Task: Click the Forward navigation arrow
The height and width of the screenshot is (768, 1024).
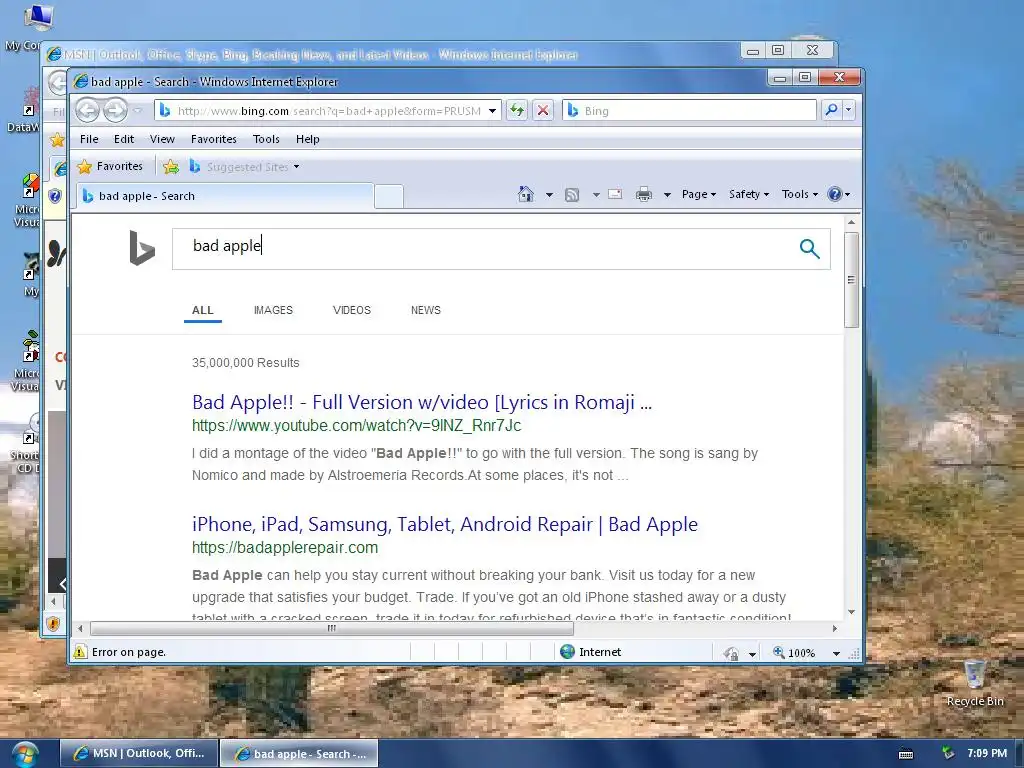Action: pyautogui.click(x=115, y=110)
